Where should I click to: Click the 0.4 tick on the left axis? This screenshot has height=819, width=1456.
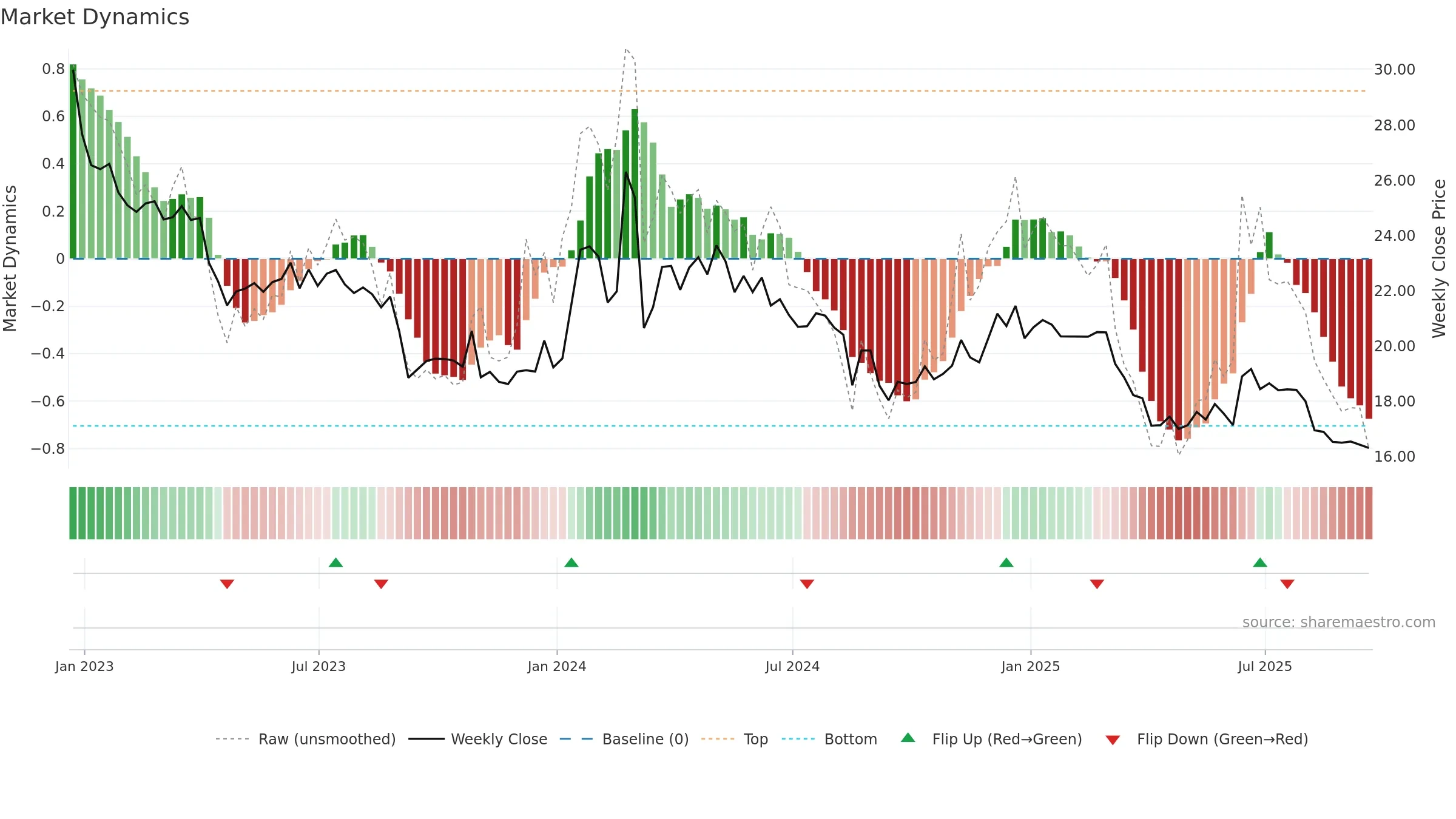pyautogui.click(x=53, y=164)
